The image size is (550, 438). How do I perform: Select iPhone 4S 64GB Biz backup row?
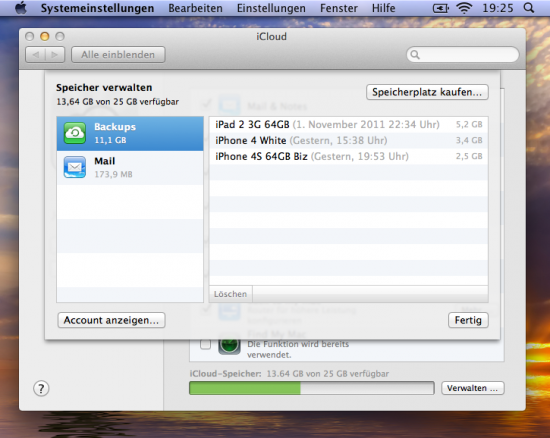pyautogui.click(x=349, y=156)
